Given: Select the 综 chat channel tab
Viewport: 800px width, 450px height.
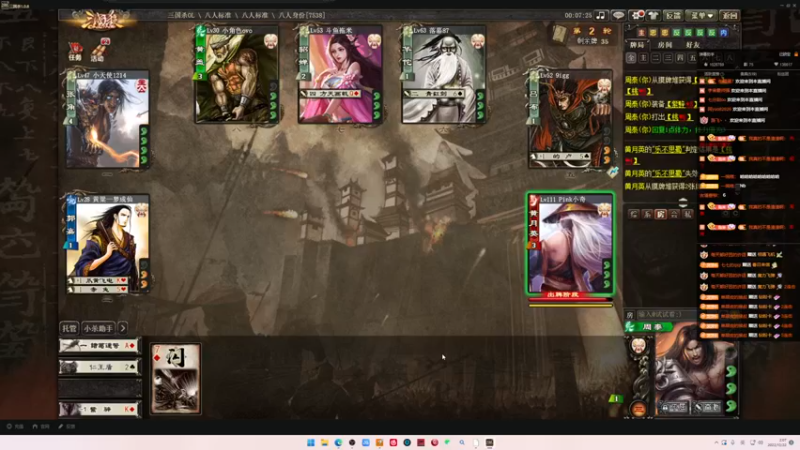Looking at the screenshot, I should click(633, 214).
